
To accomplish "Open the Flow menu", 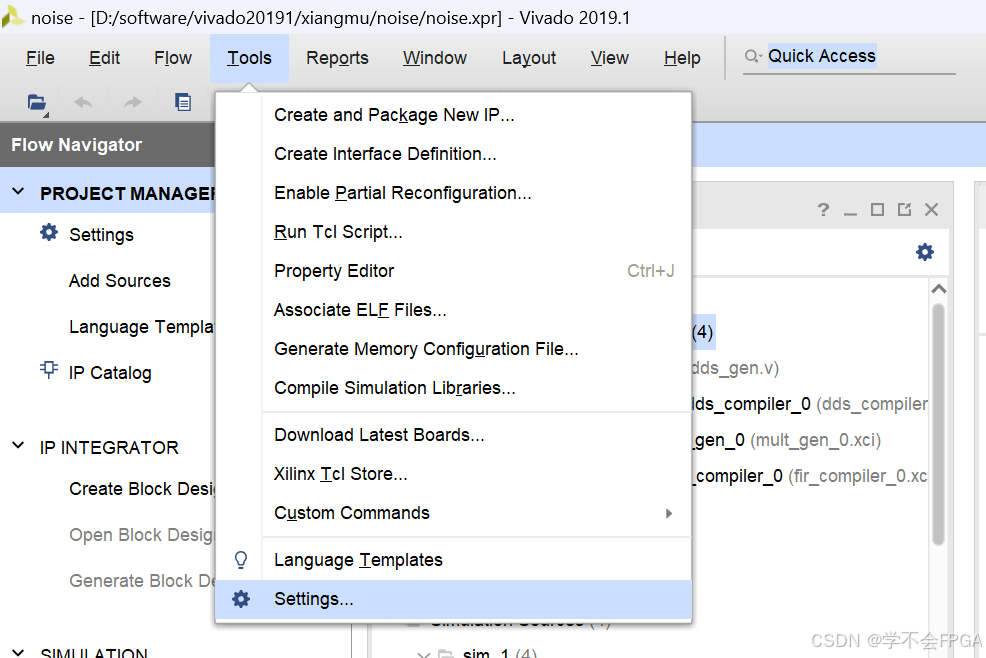I will click(x=173, y=58).
